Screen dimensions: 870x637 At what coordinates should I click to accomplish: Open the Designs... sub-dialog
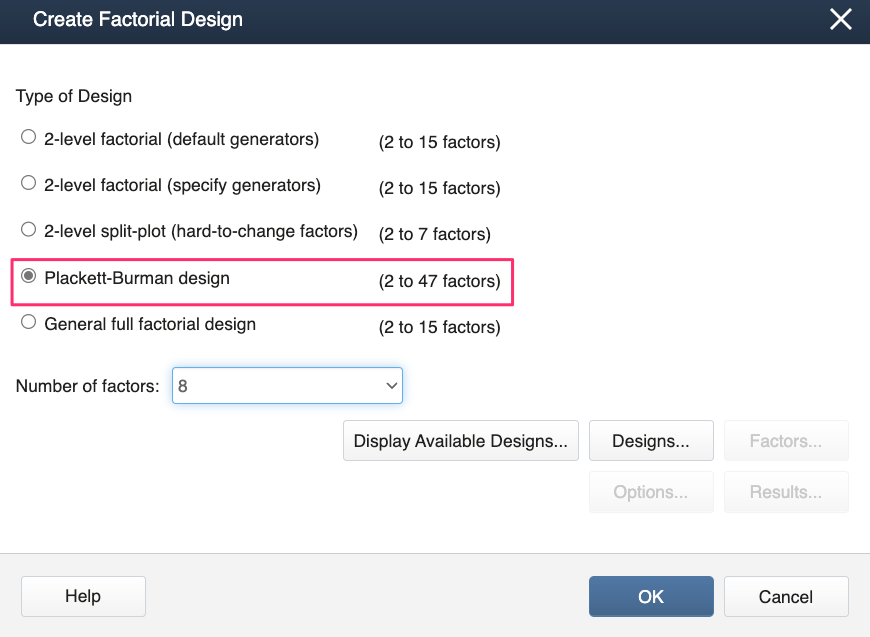tap(650, 440)
